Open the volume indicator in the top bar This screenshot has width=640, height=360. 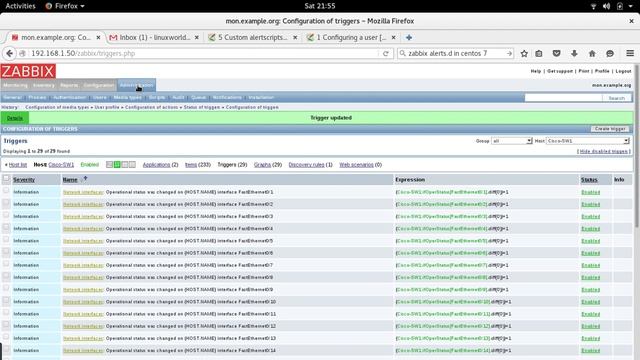pyautogui.click(x=606, y=6)
